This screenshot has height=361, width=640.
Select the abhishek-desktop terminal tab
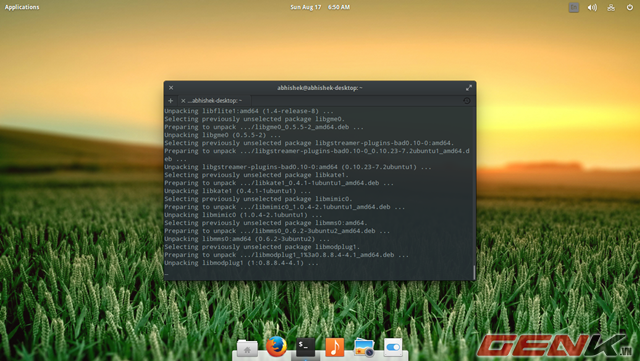(x=216, y=100)
